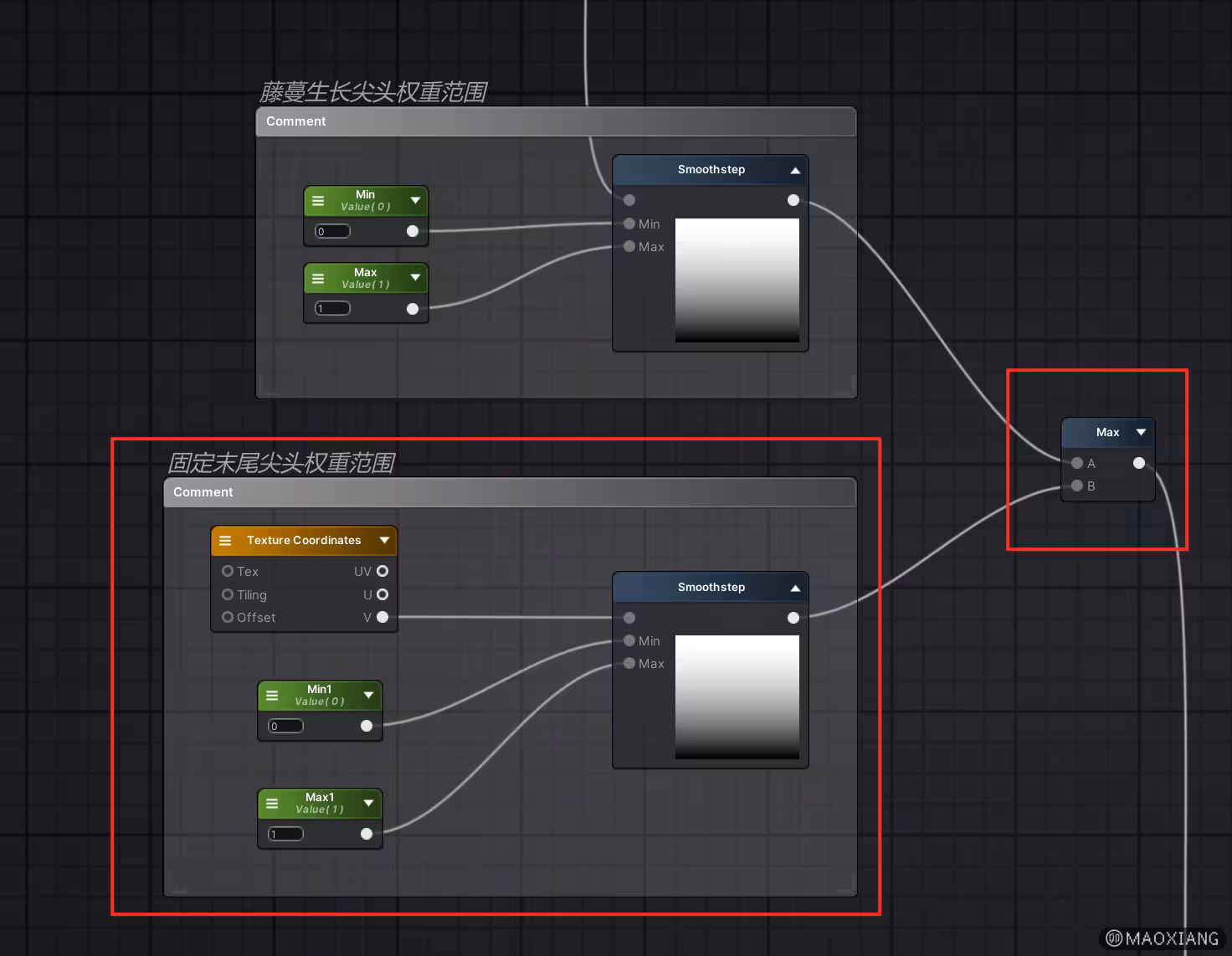Select the UV output port on Texture Coordinates
Screen dimensions: 1232x956
[x=382, y=571]
